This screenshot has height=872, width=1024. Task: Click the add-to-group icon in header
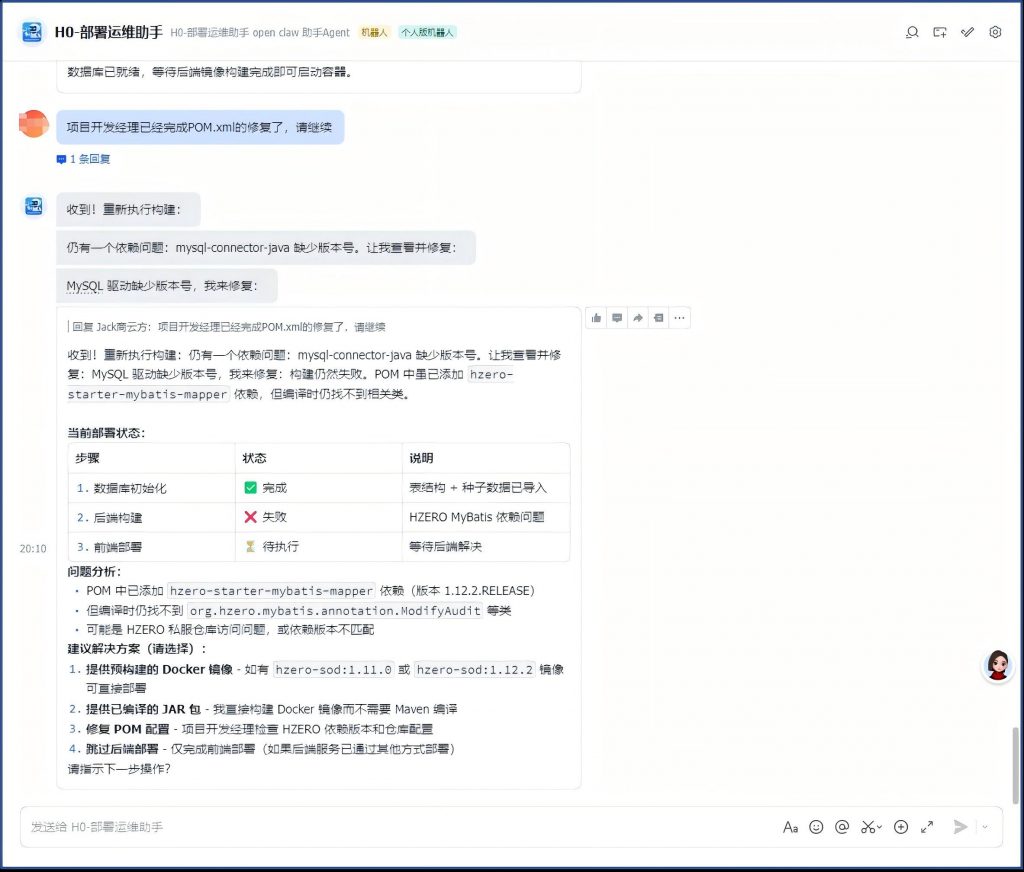(940, 32)
